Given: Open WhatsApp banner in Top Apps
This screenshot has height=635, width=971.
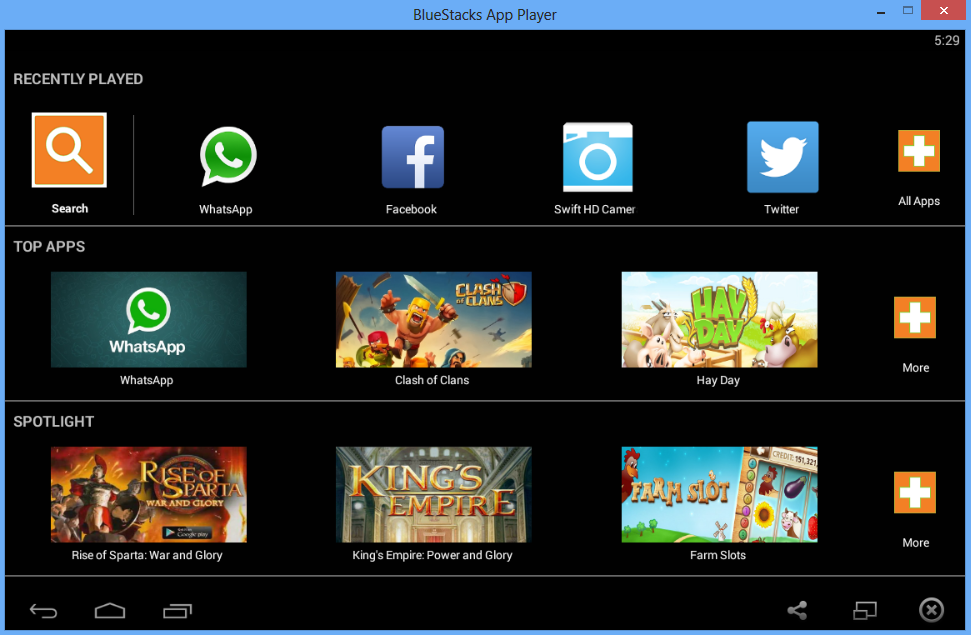Looking at the screenshot, I should pos(149,320).
